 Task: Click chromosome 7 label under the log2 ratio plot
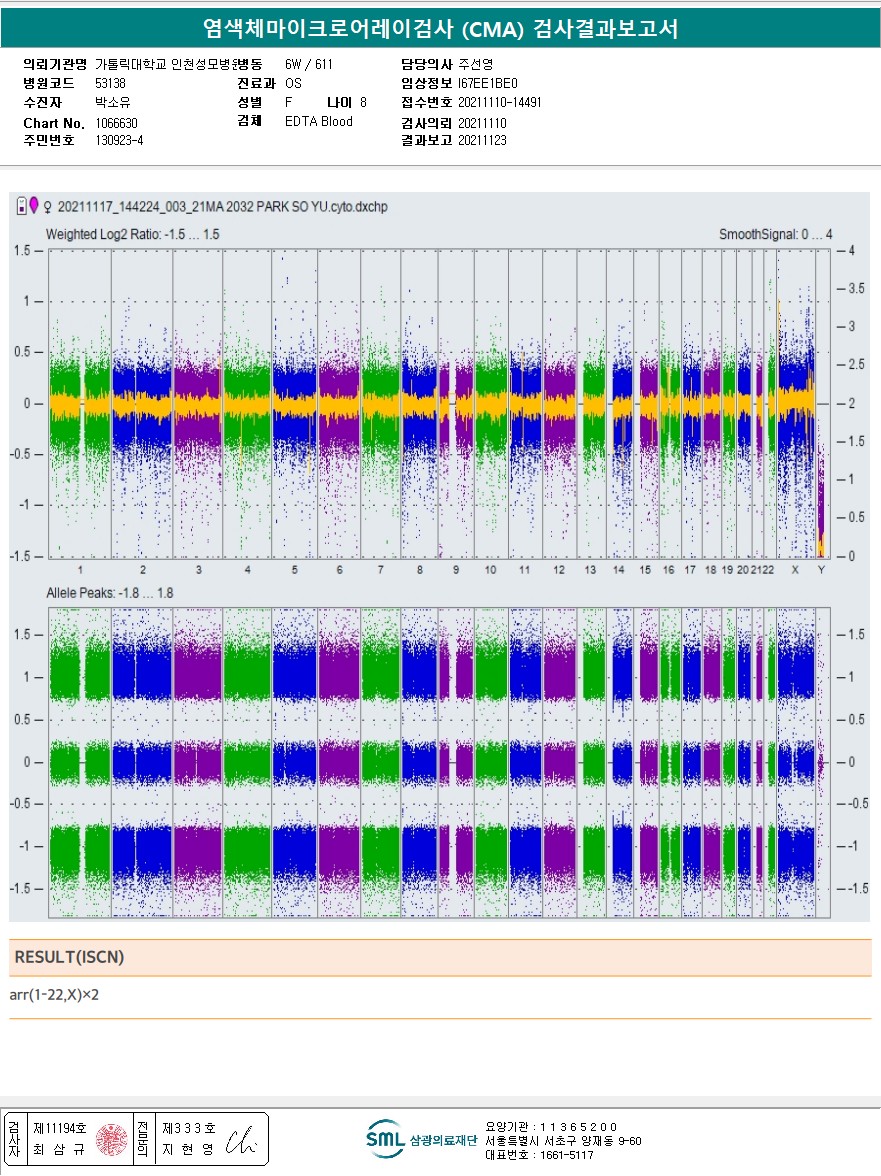click(x=380, y=570)
